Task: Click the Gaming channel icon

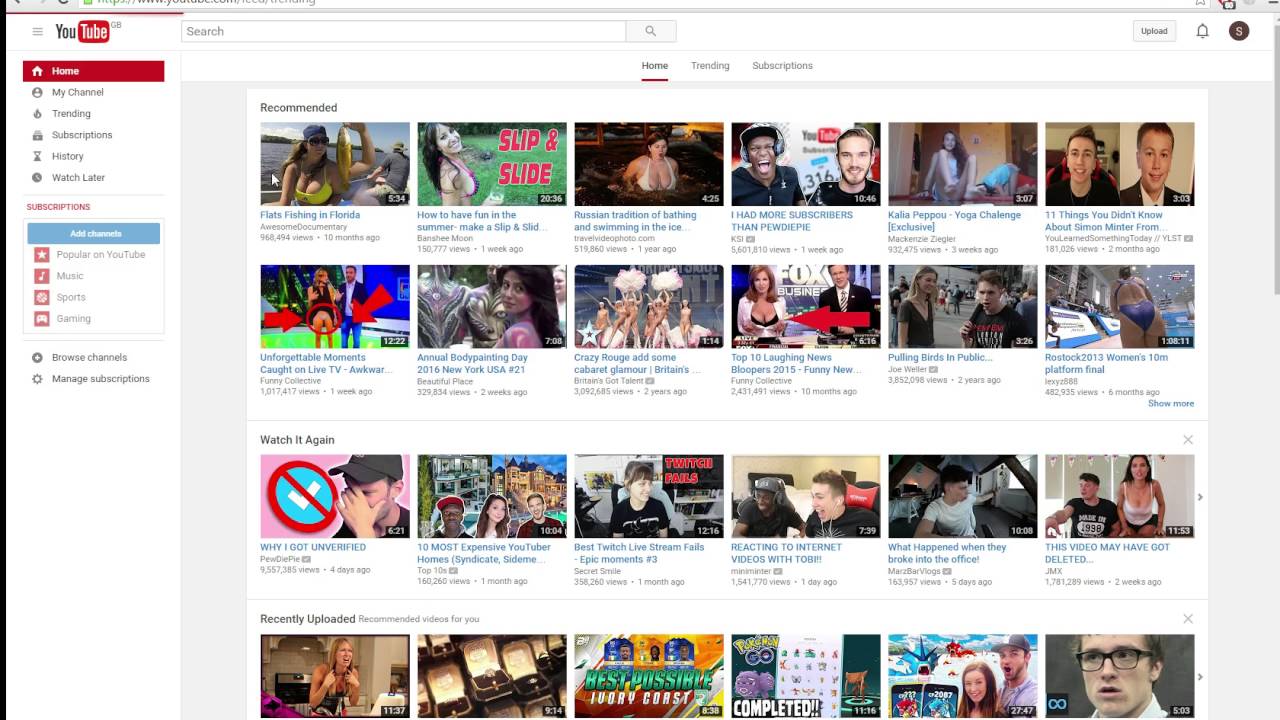Action: pos(42,318)
